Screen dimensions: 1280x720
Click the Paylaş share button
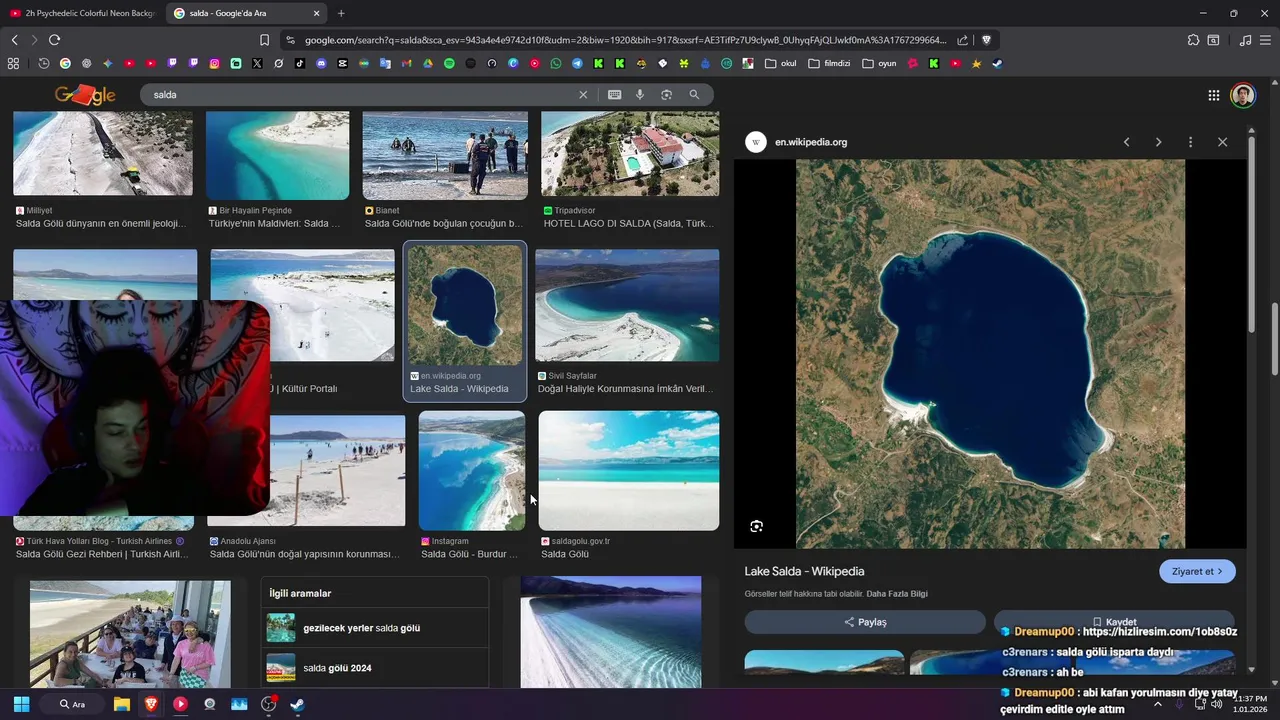[x=865, y=622]
